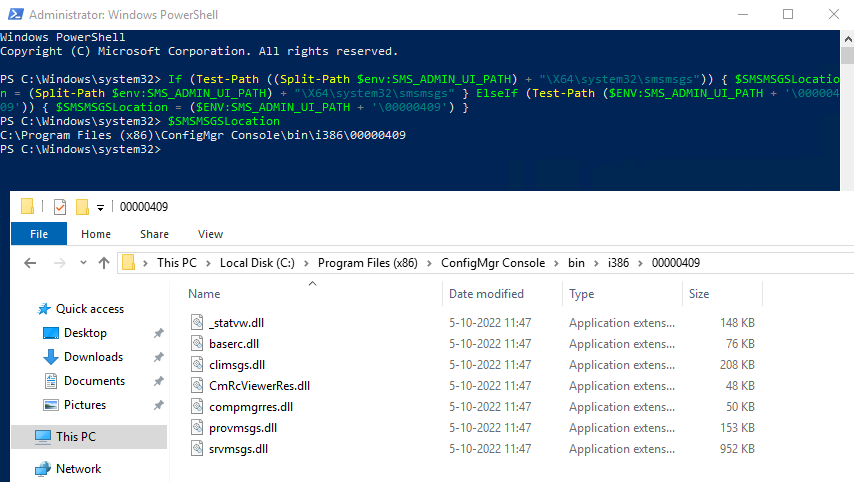Go up one folder level with the up arrow
This screenshot has height=482, width=854.
coord(103,263)
